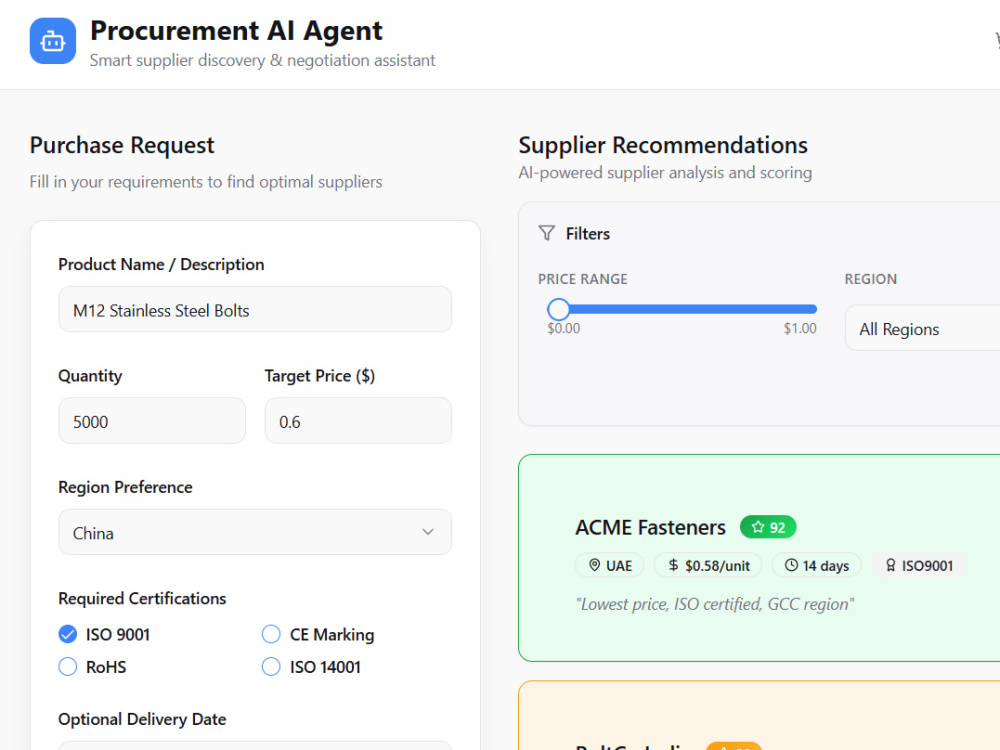
Task: Click the $1.00 maximum price label
Action: pyautogui.click(x=800, y=328)
